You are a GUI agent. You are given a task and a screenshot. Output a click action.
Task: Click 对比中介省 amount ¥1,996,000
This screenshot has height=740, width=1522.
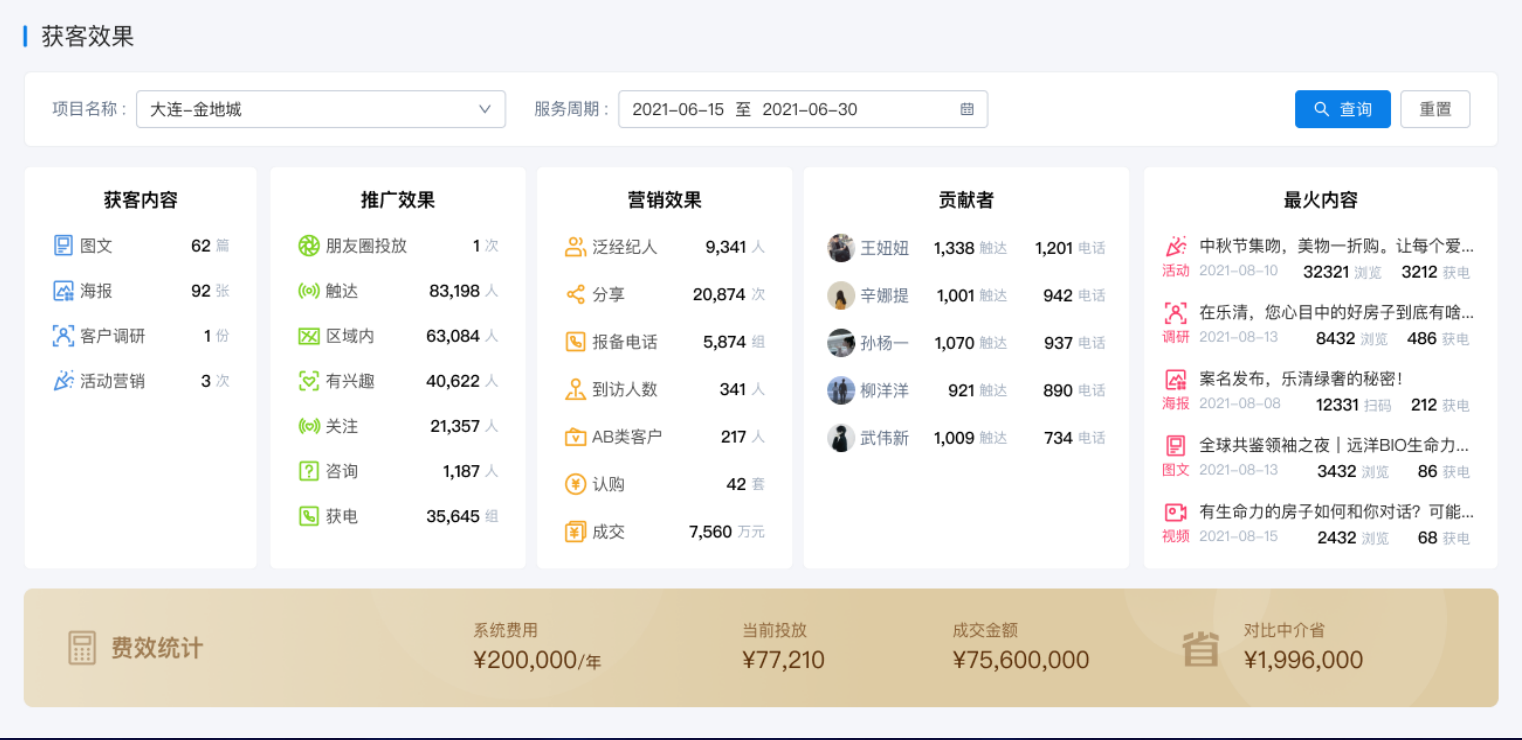click(1304, 660)
